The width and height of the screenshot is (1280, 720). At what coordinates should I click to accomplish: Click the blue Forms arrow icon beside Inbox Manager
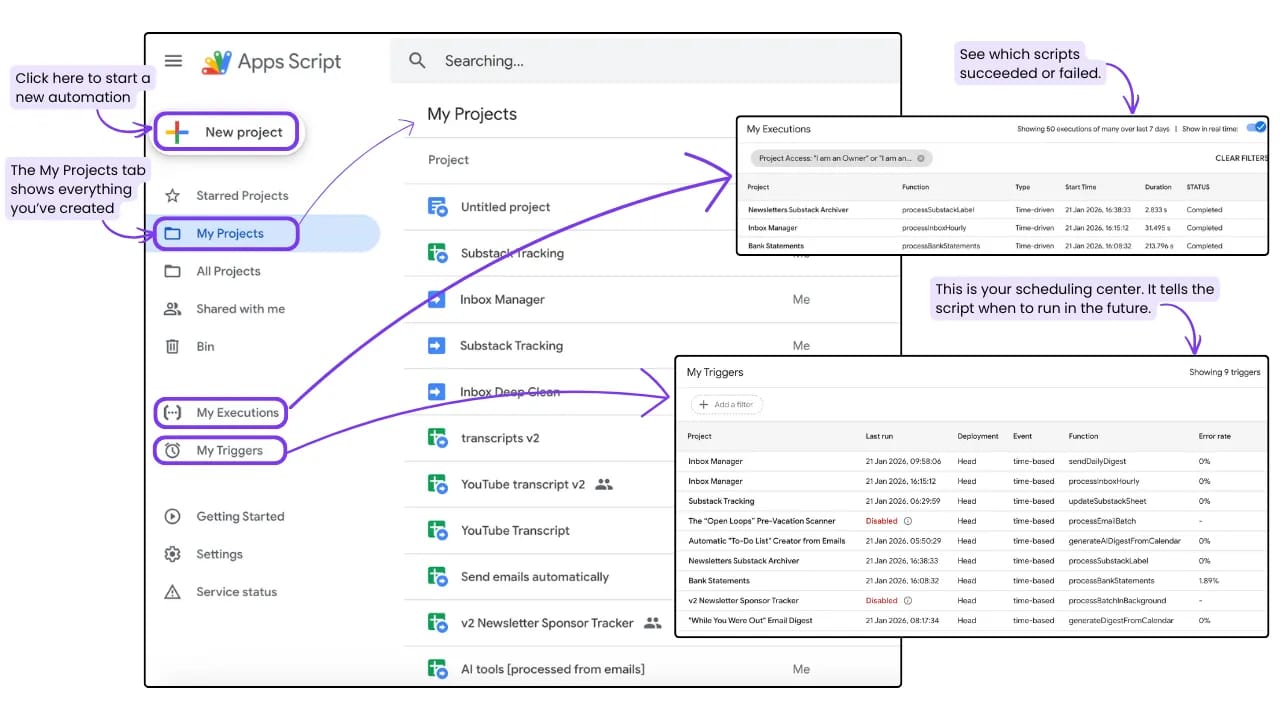click(437, 299)
